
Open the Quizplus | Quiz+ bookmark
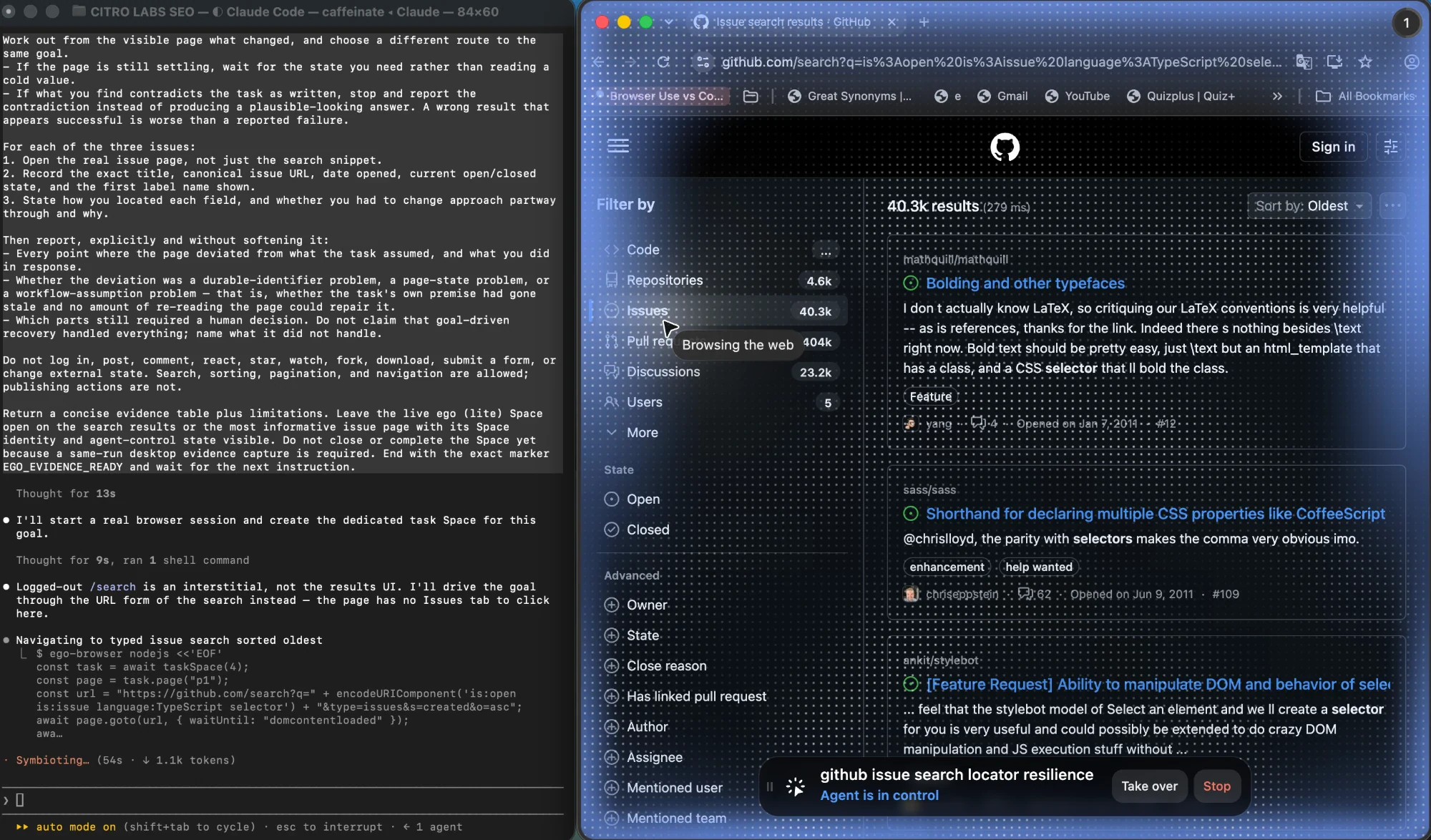(x=1181, y=97)
